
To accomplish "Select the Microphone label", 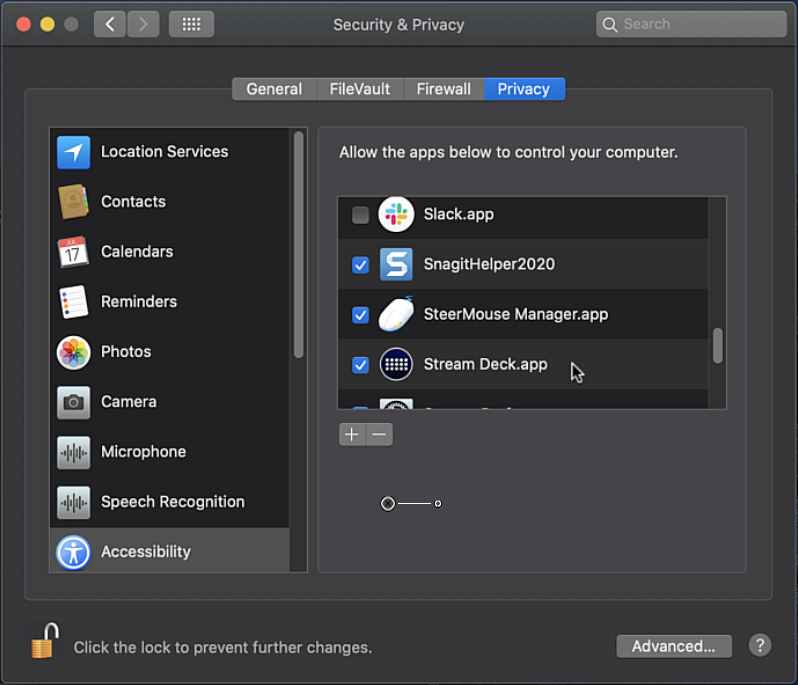I will (144, 451).
